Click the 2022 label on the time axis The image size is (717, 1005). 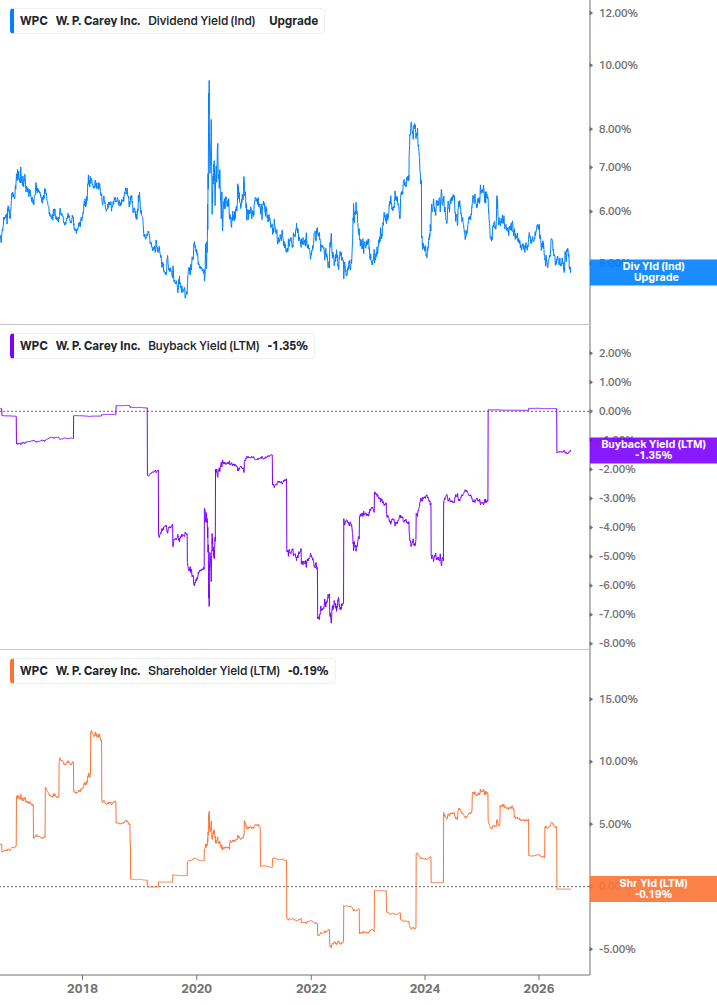(311, 988)
